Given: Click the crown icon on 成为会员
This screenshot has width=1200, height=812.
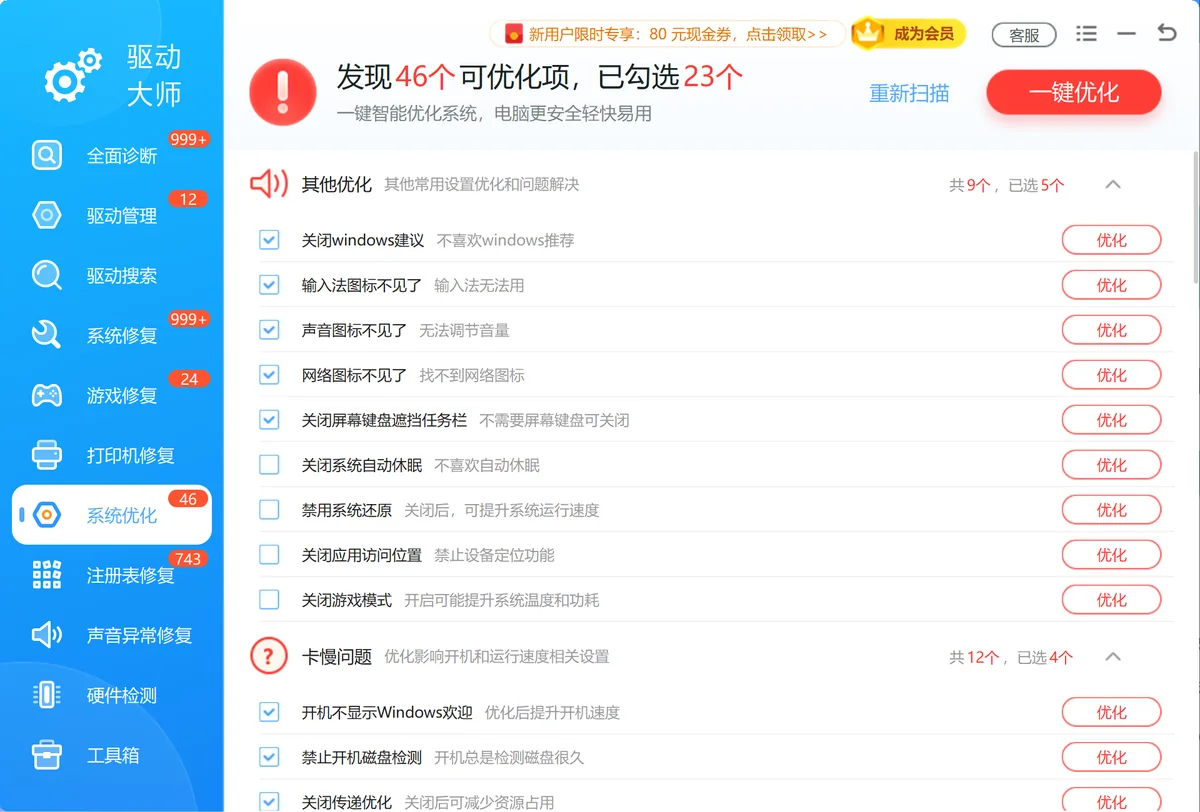Looking at the screenshot, I should point(869,34).
